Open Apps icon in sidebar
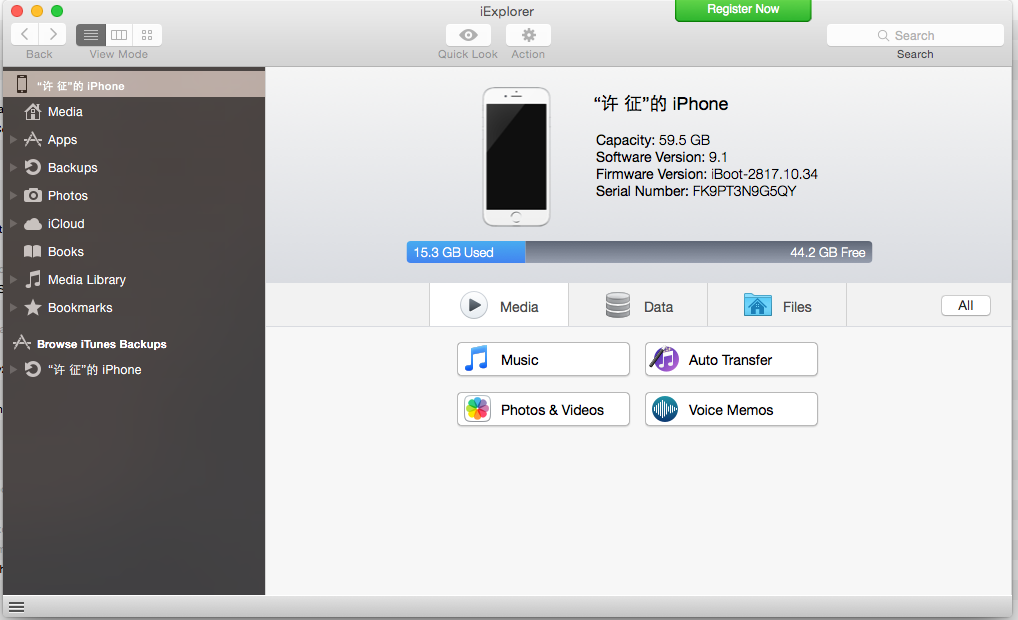Screen dimensions: 1018x620 [x=32, y=140]
